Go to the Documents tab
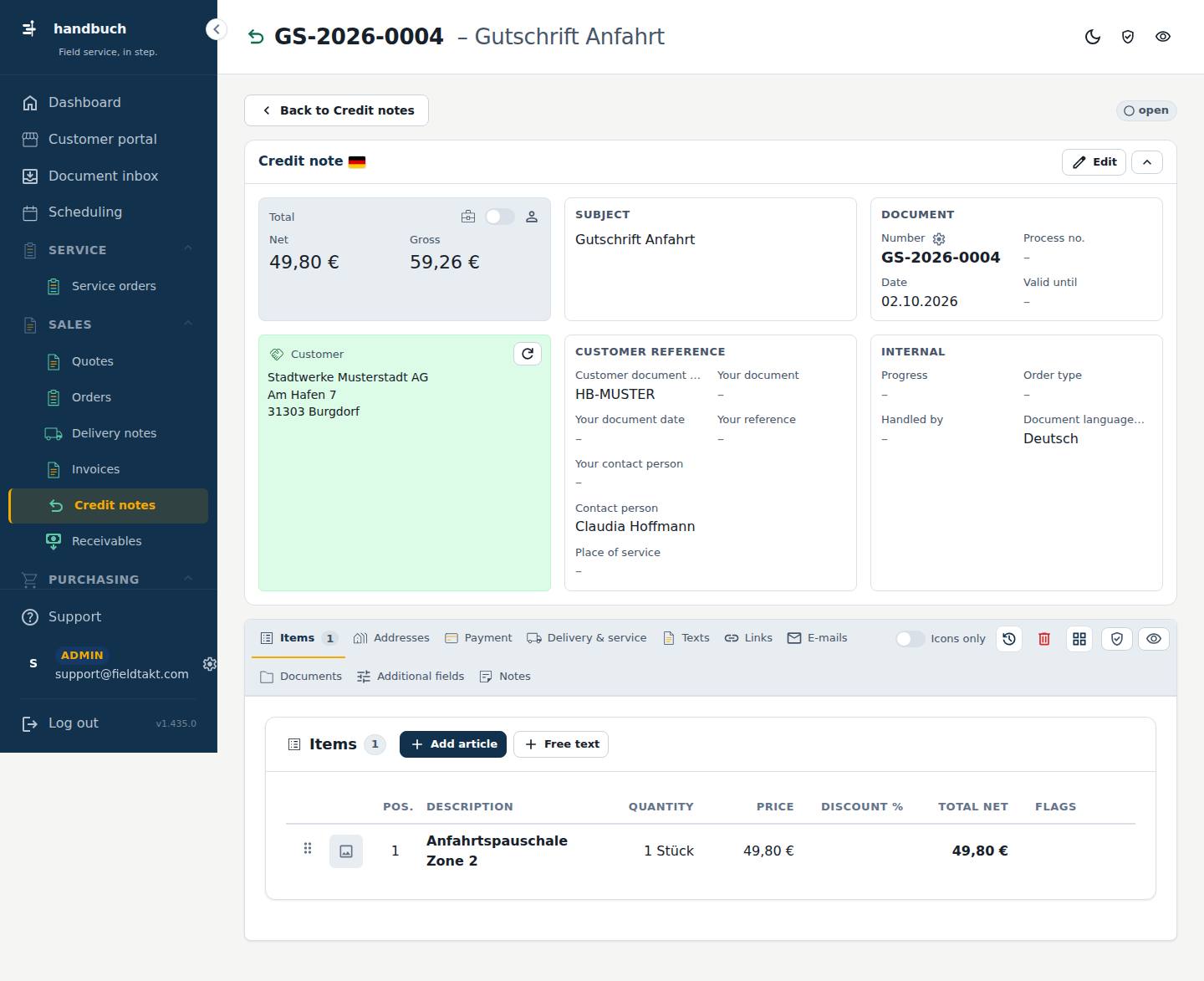The image size is (1204, 981). 301,677
